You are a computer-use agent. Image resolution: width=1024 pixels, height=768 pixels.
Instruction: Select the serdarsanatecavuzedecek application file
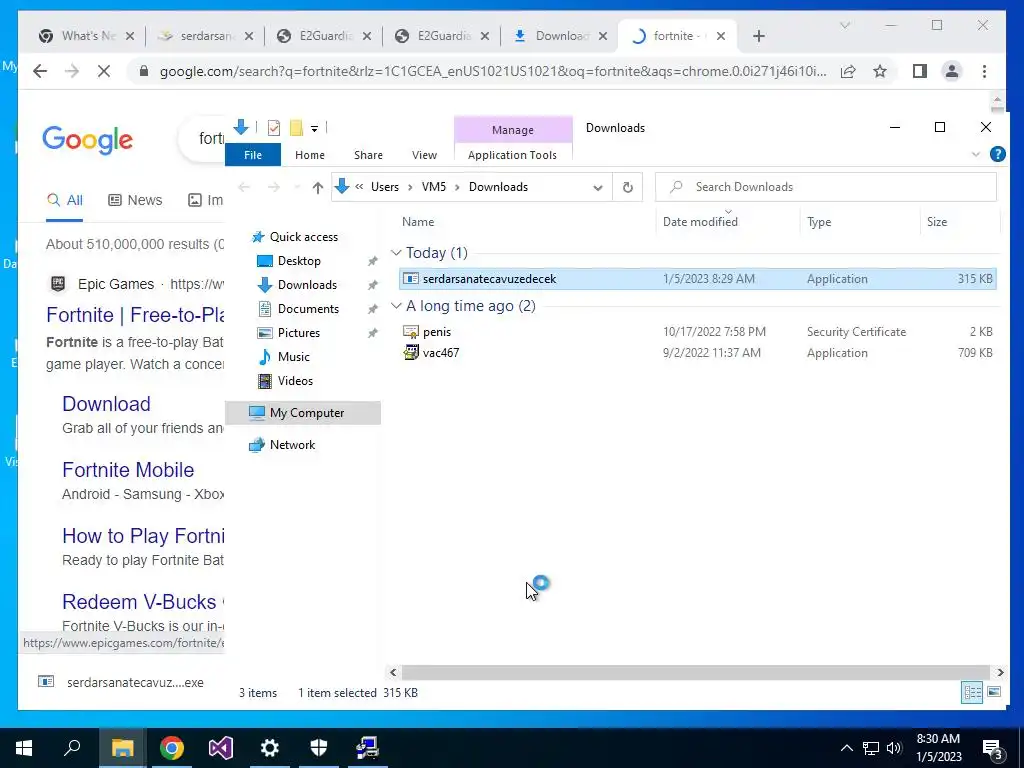pos(697,279)
